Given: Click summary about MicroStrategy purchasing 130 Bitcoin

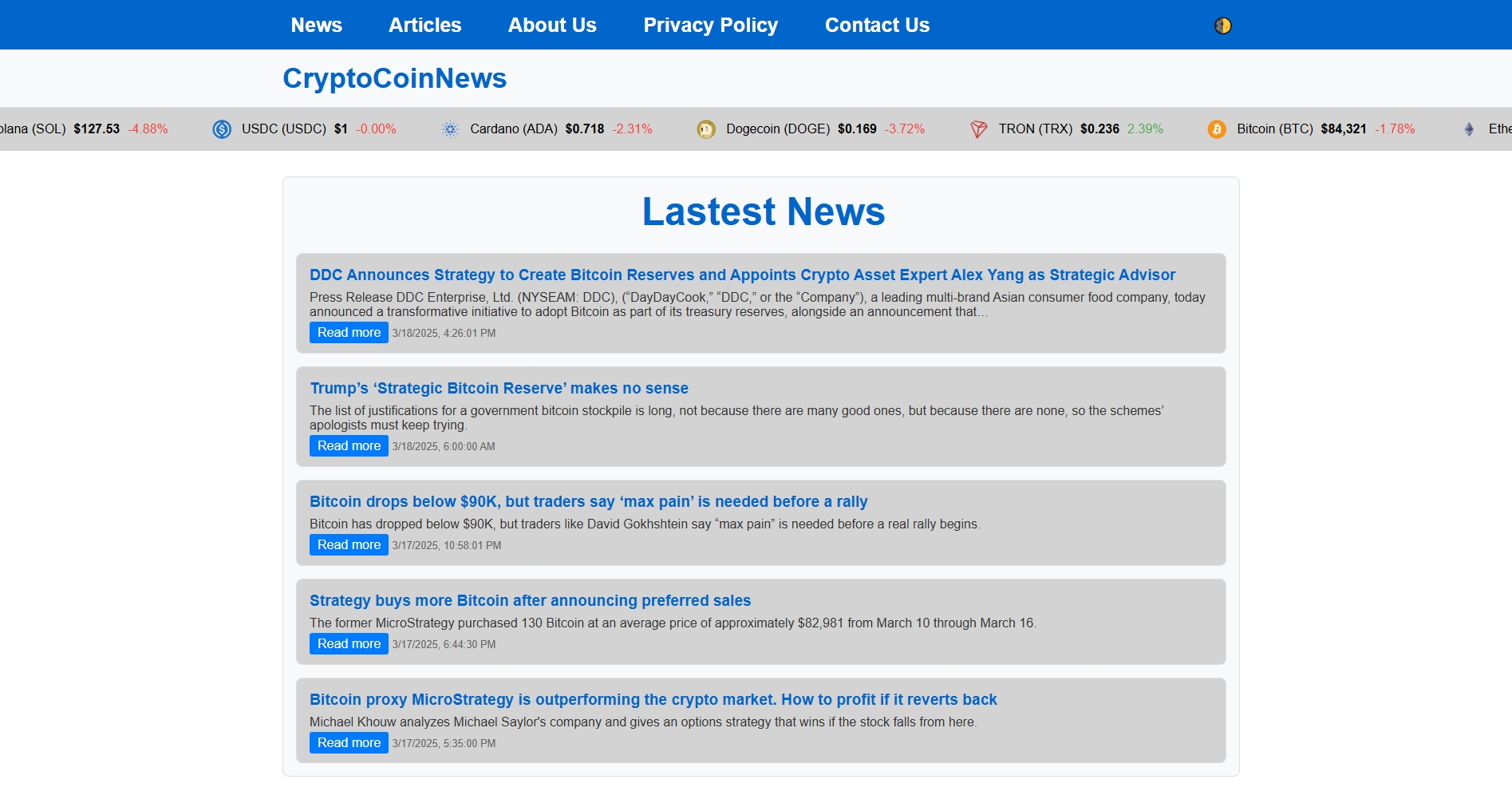Looking at the screenshot, I should 673,623.
